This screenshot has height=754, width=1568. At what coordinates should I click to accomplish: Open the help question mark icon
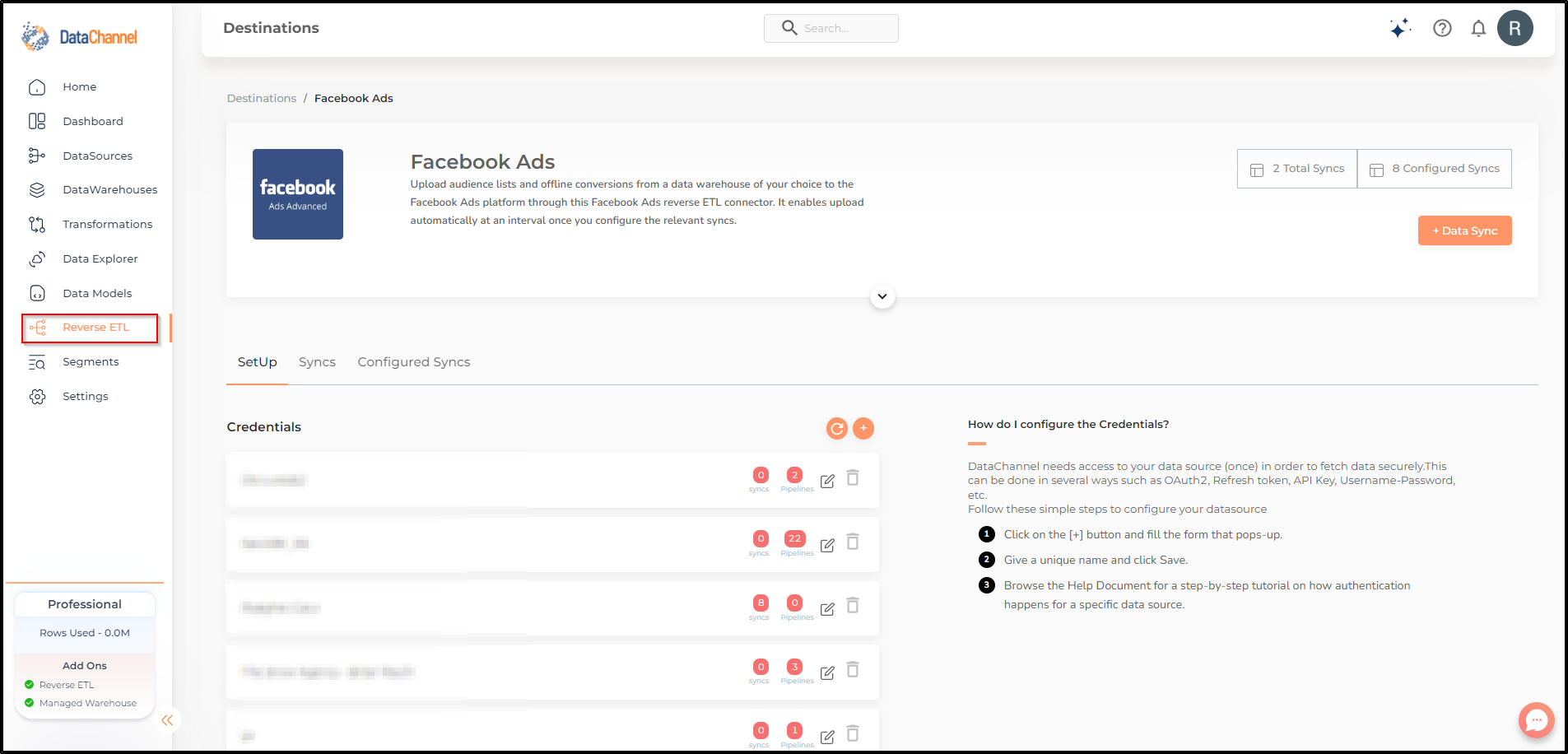(x=1442, y=29)
